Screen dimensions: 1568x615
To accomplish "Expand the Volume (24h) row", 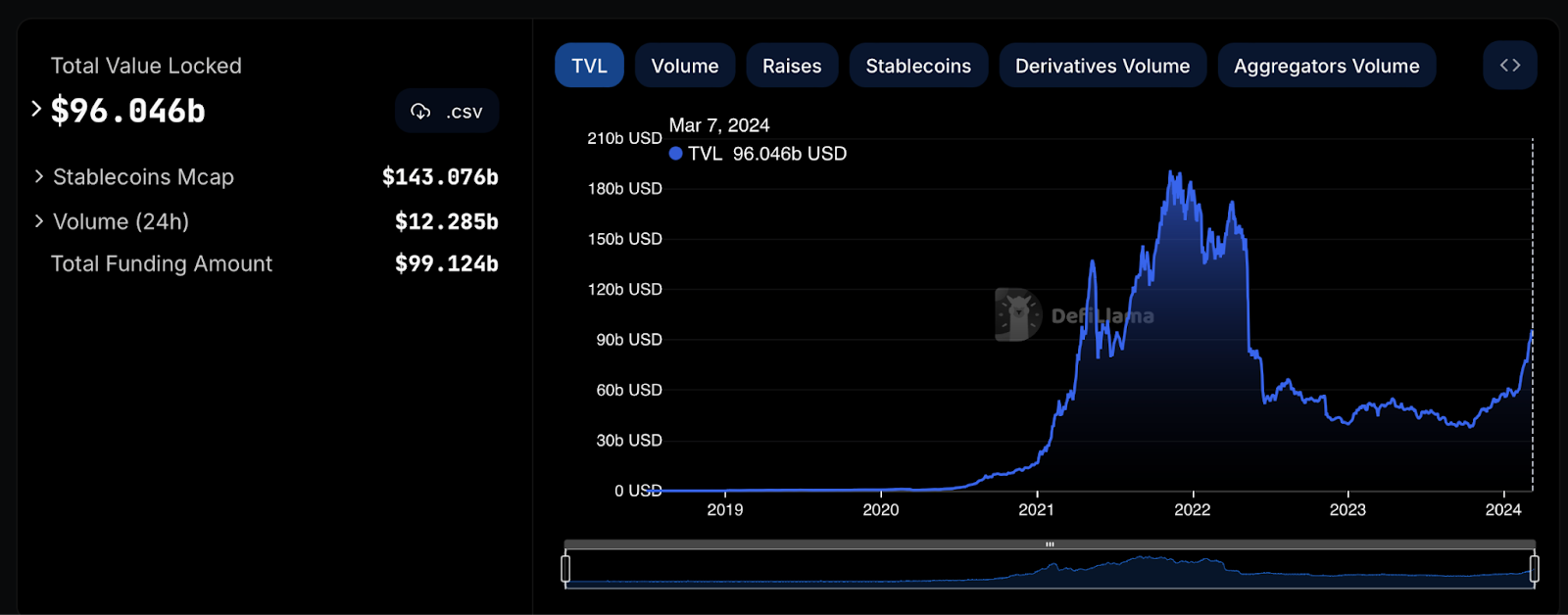I will point(39,221).
